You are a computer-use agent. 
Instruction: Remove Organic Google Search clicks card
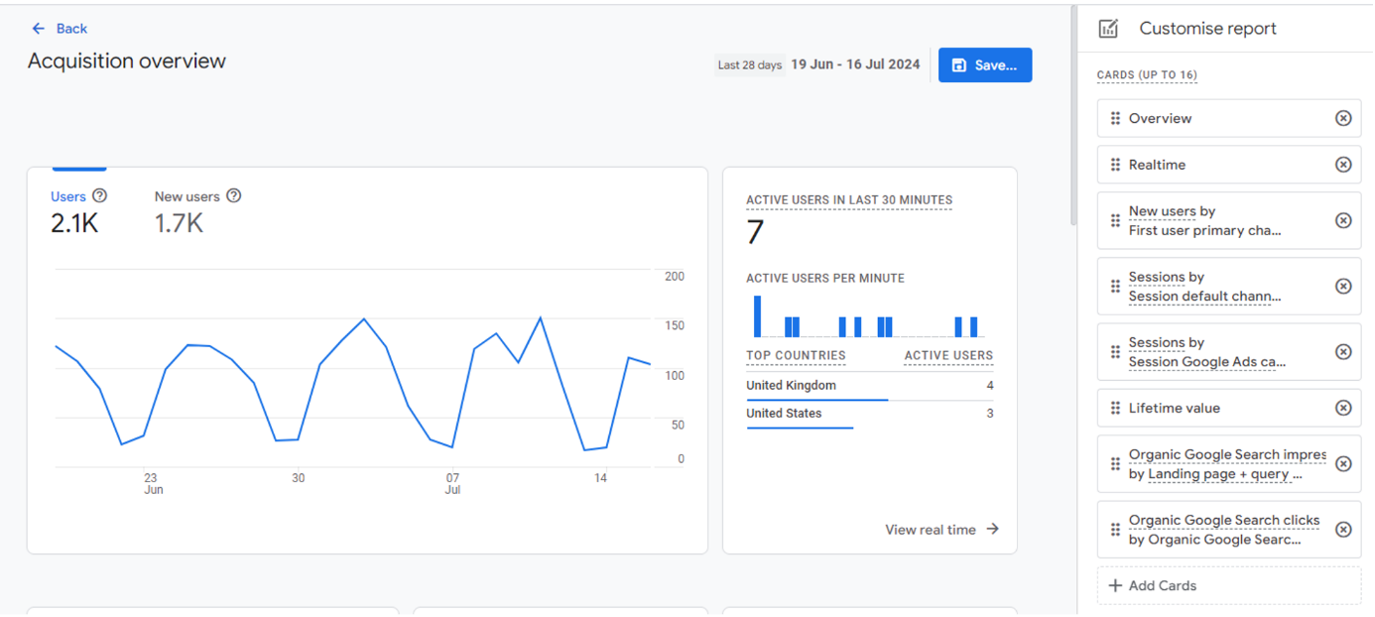tap(1343, 529)
